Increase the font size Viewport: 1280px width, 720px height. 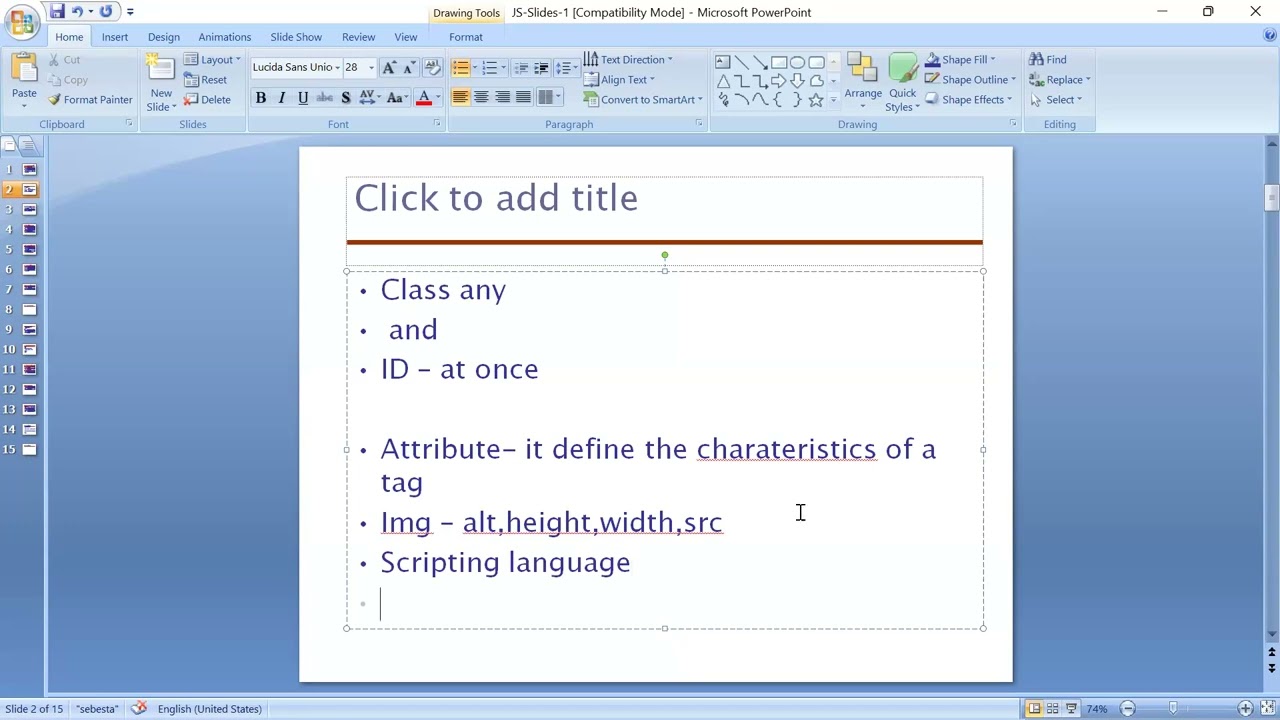389,67
